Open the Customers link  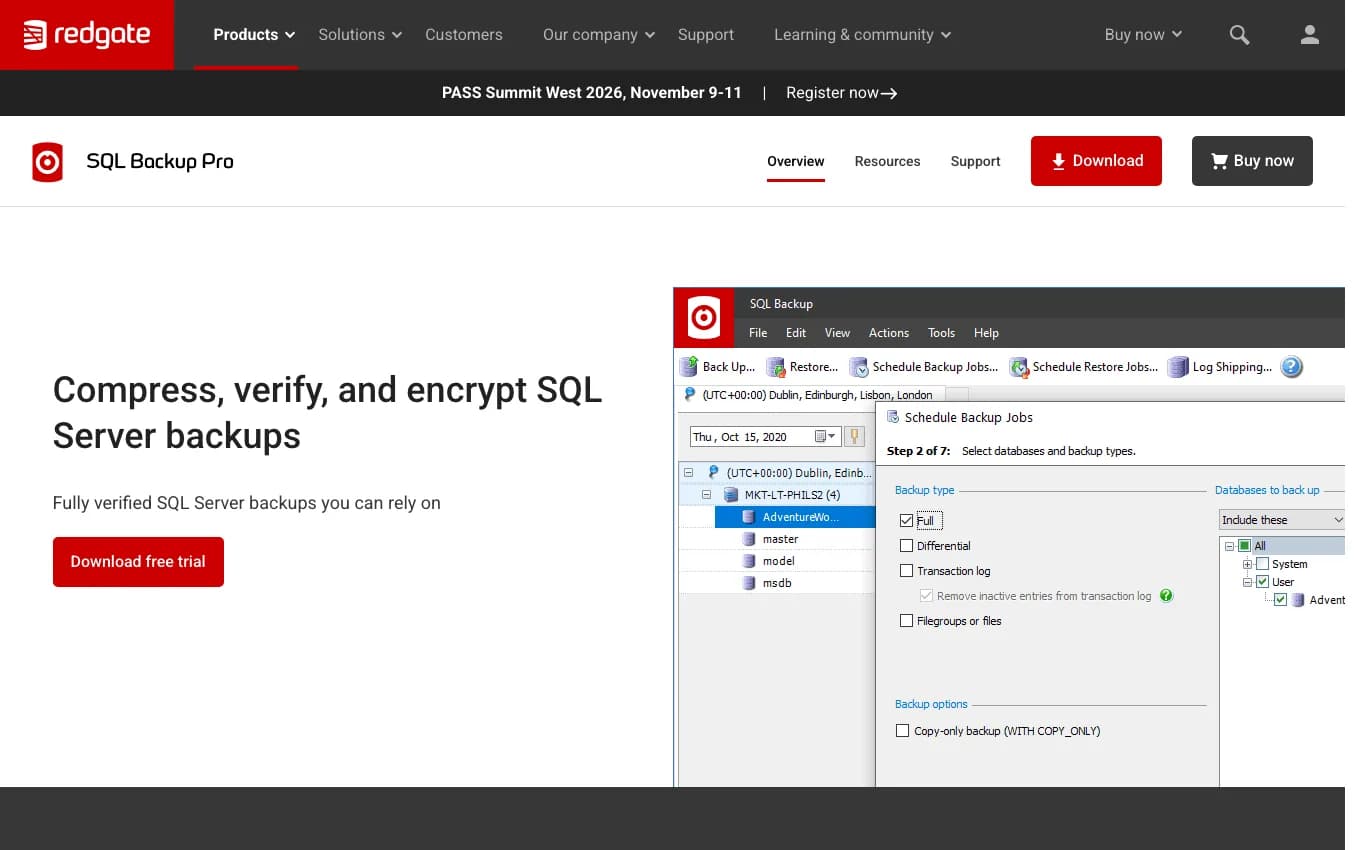pyautogui.click(x=464, y=35)
